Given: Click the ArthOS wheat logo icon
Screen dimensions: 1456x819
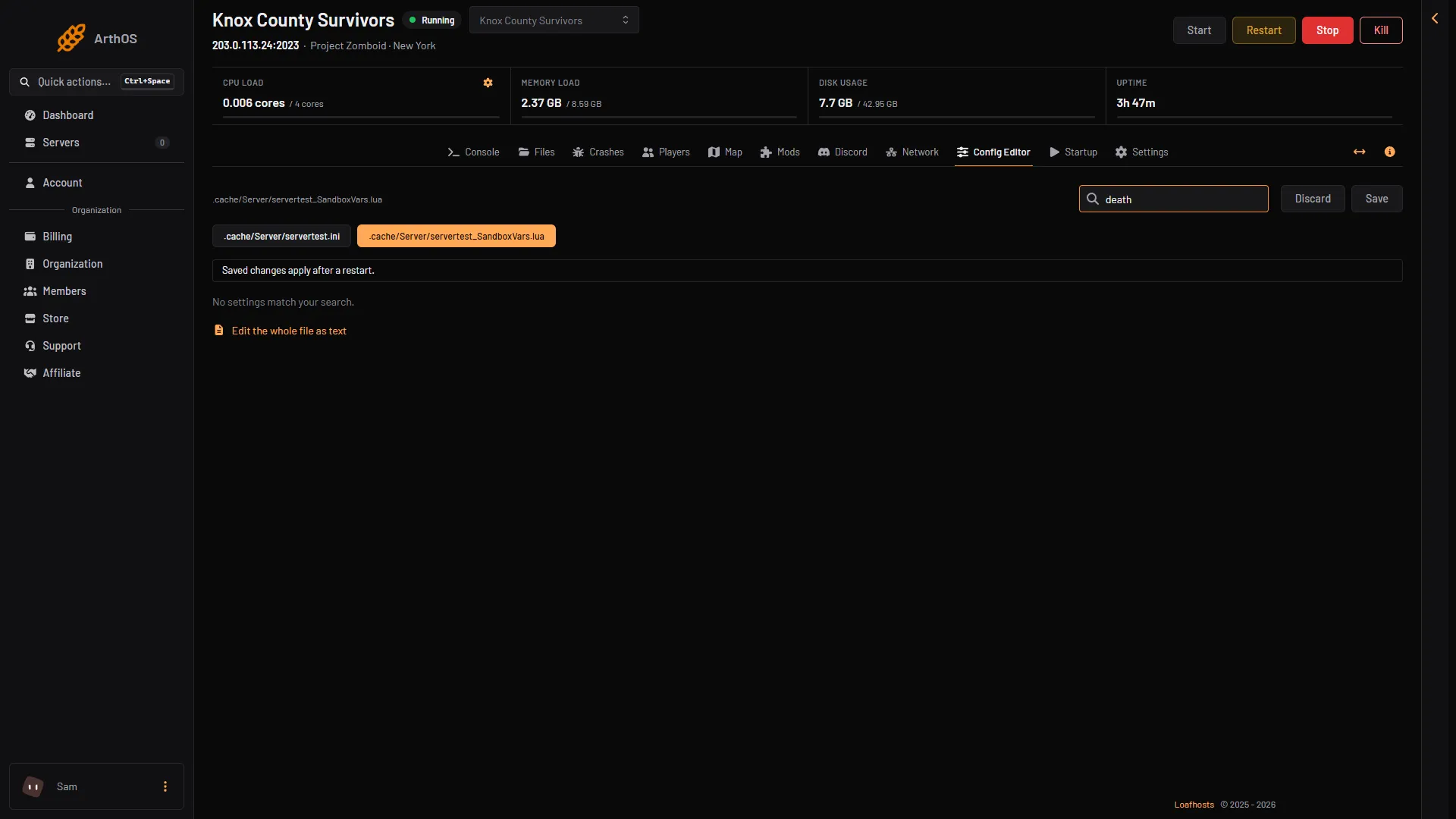Looking at the screenshot, I should 71,38.
